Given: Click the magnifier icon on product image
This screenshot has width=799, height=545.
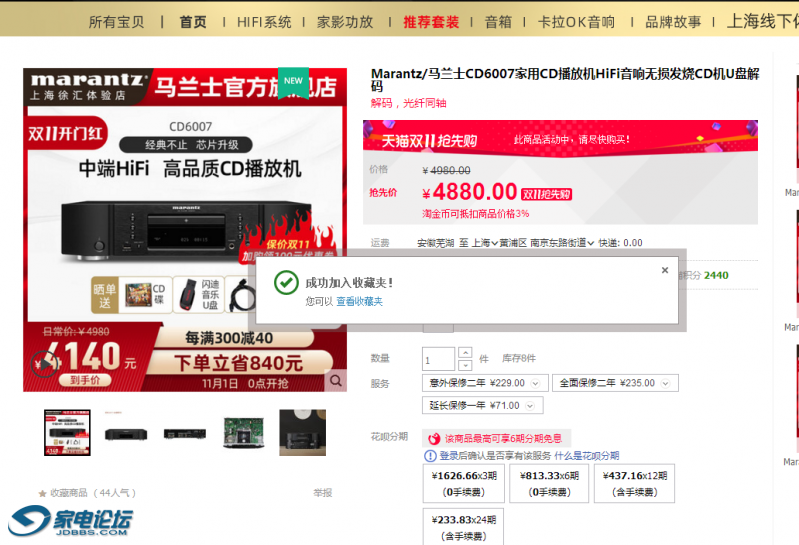Looking at the screenshot, I should [x=337, y=380].
